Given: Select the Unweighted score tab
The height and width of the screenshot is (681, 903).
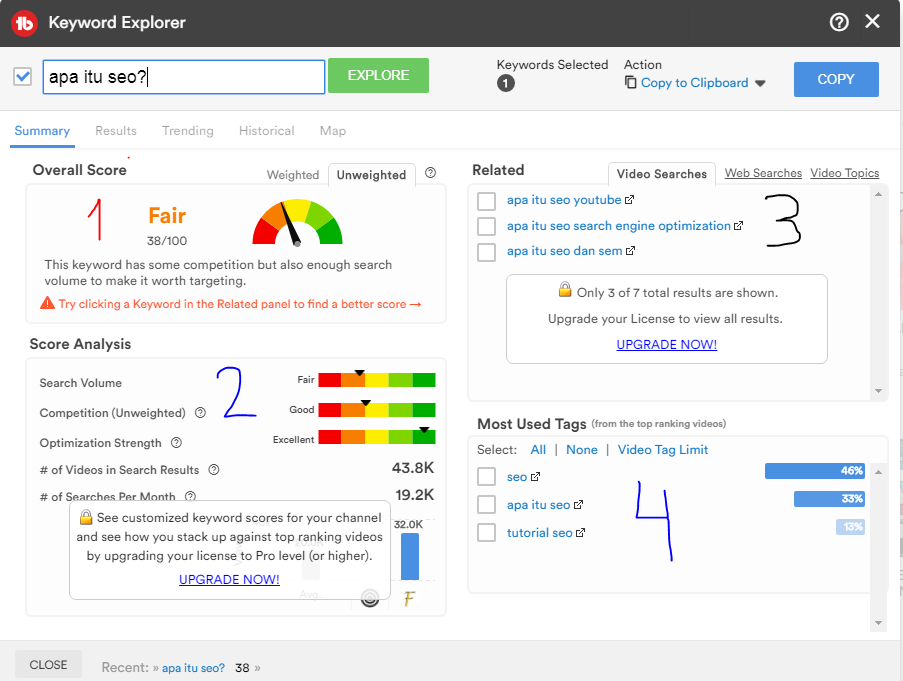Looking at the screenshot, I should click(371, 175).
